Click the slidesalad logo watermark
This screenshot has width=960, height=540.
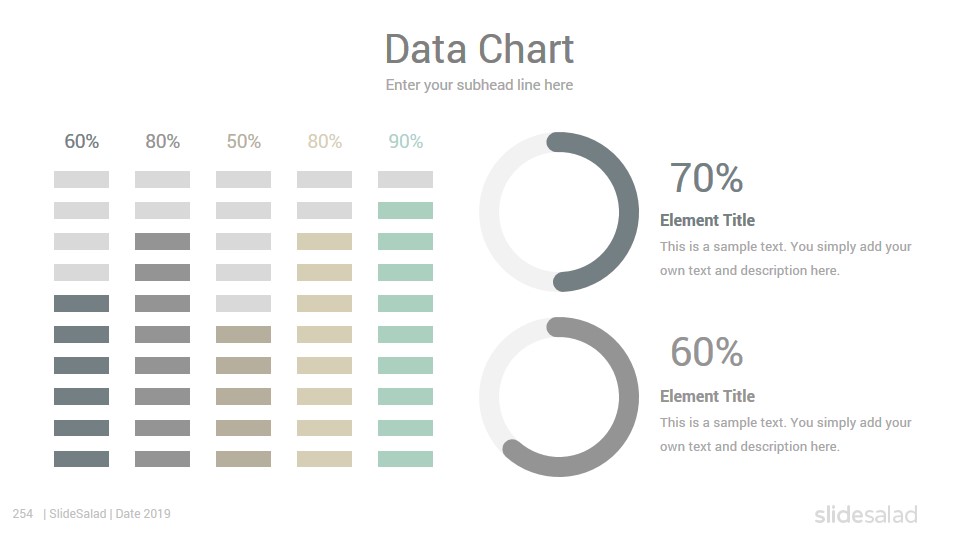pos(866,514)
